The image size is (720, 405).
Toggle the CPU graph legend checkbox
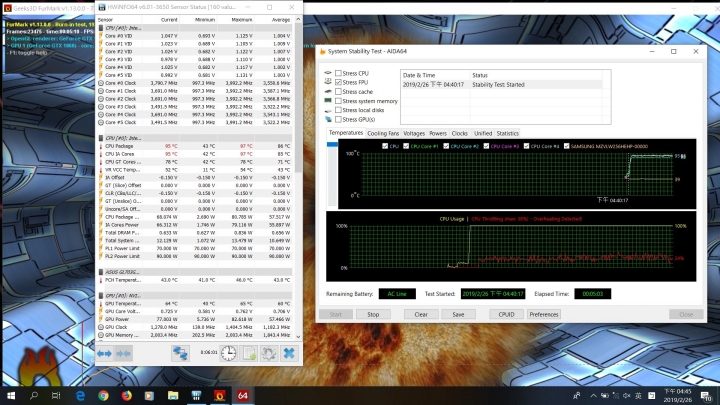(x=385, y=146)
